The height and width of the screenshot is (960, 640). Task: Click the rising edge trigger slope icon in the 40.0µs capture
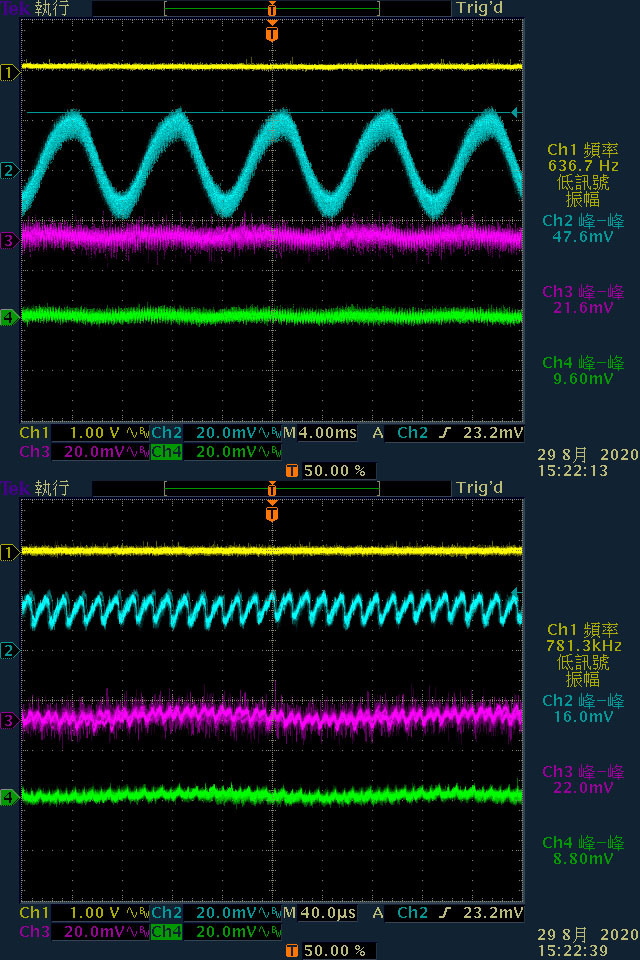click(445, 913)
